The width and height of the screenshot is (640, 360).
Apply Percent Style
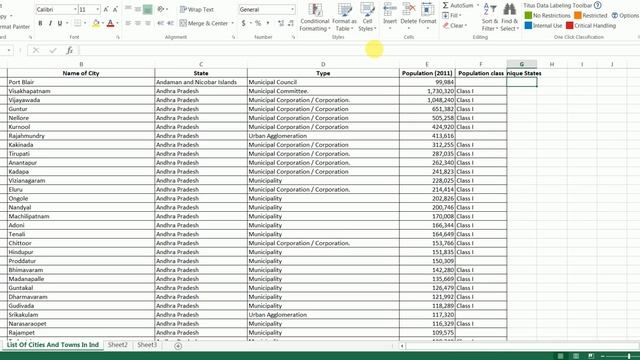[x=258, y=23]
